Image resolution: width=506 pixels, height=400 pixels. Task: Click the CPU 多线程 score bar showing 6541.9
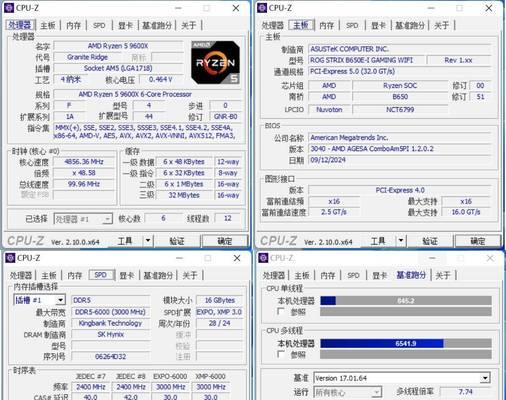coord(406,343)
